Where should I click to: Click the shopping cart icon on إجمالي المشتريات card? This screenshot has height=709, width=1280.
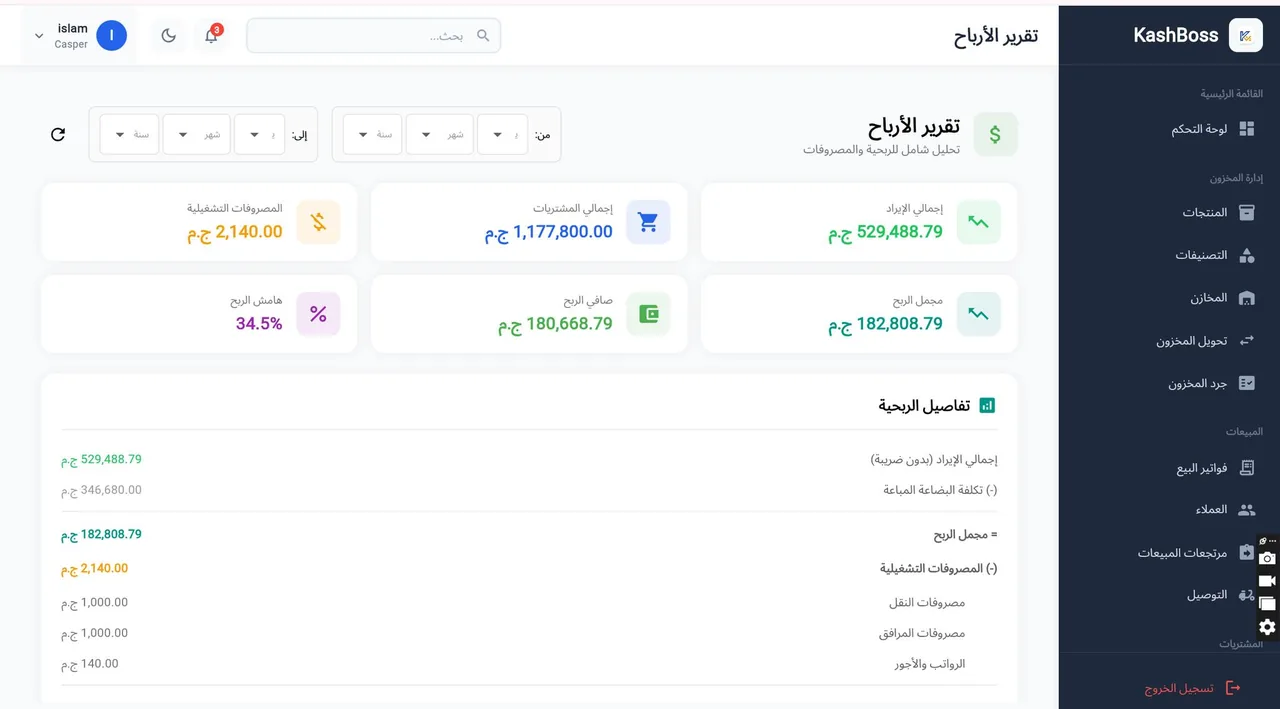[x=648, y=222]
